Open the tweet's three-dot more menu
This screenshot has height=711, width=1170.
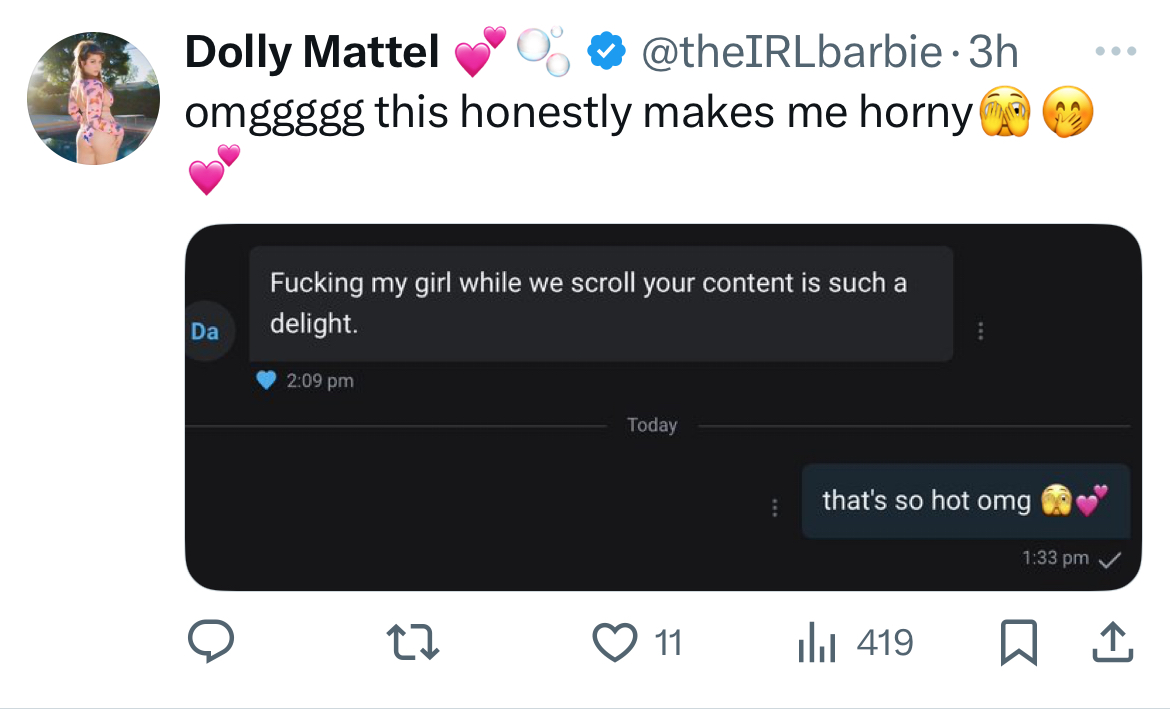1116,51
